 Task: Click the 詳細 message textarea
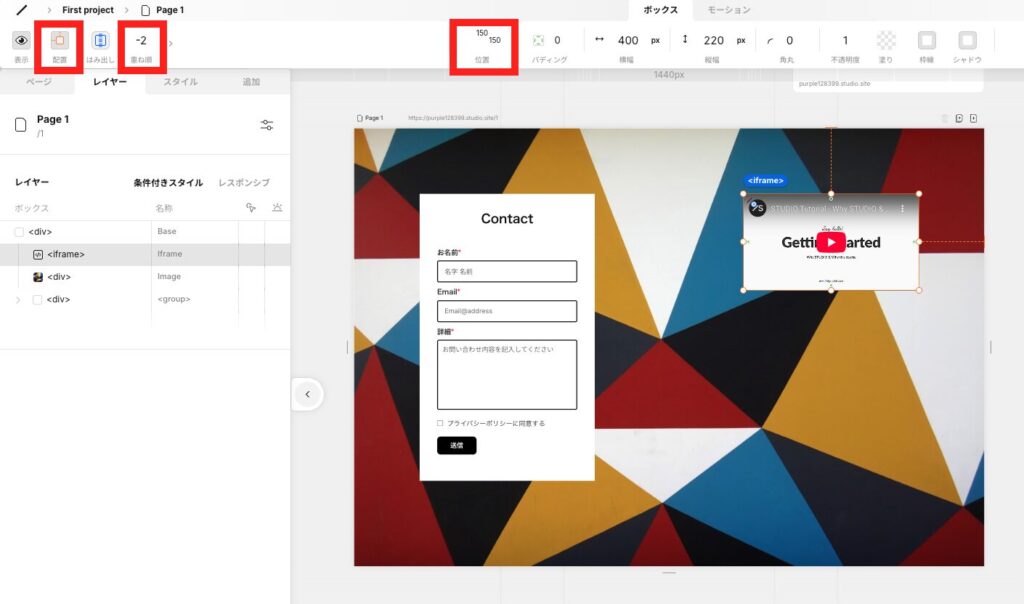[x=507, y=374]
